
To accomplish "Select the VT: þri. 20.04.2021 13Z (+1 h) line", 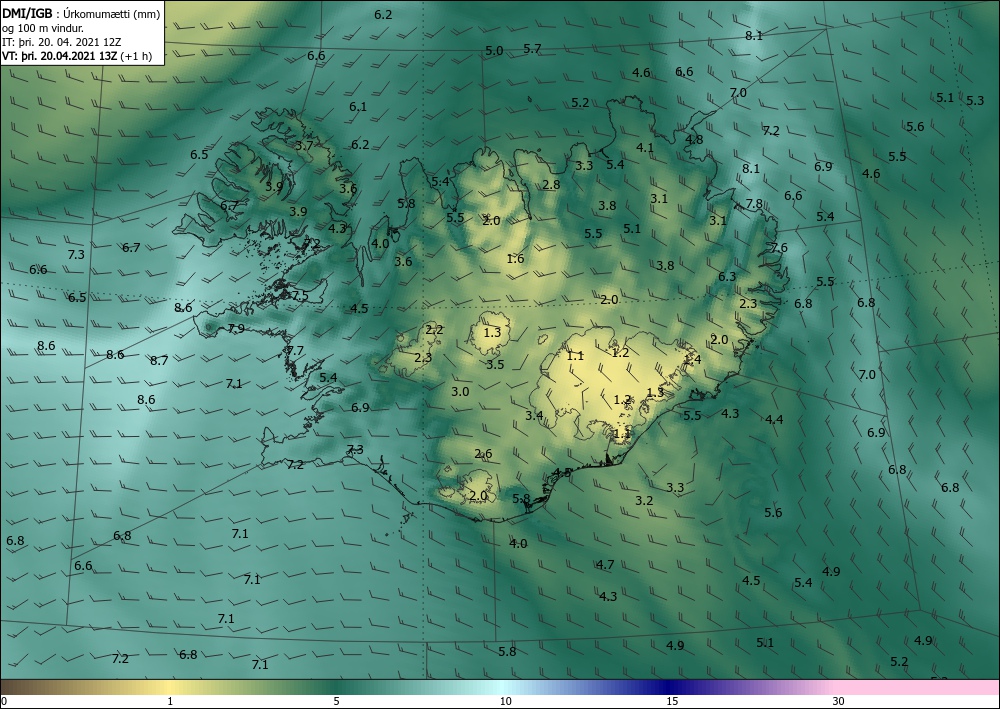I will [77, 55].
